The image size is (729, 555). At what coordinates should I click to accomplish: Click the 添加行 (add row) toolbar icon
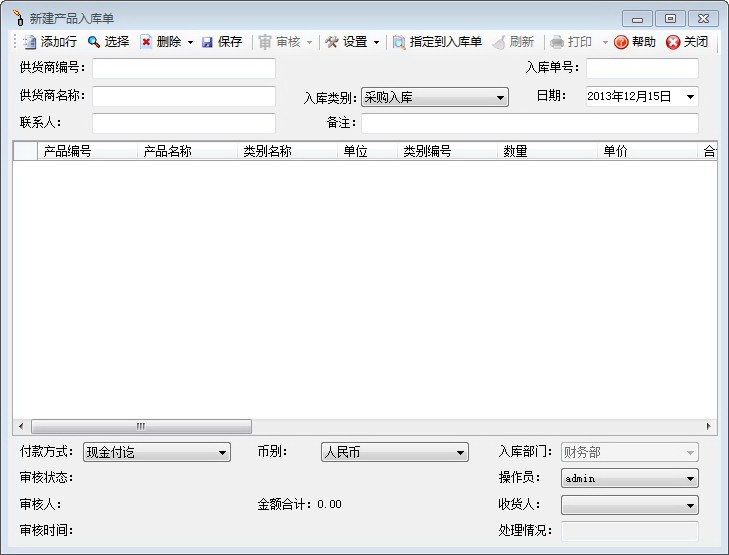pos(29,42)
